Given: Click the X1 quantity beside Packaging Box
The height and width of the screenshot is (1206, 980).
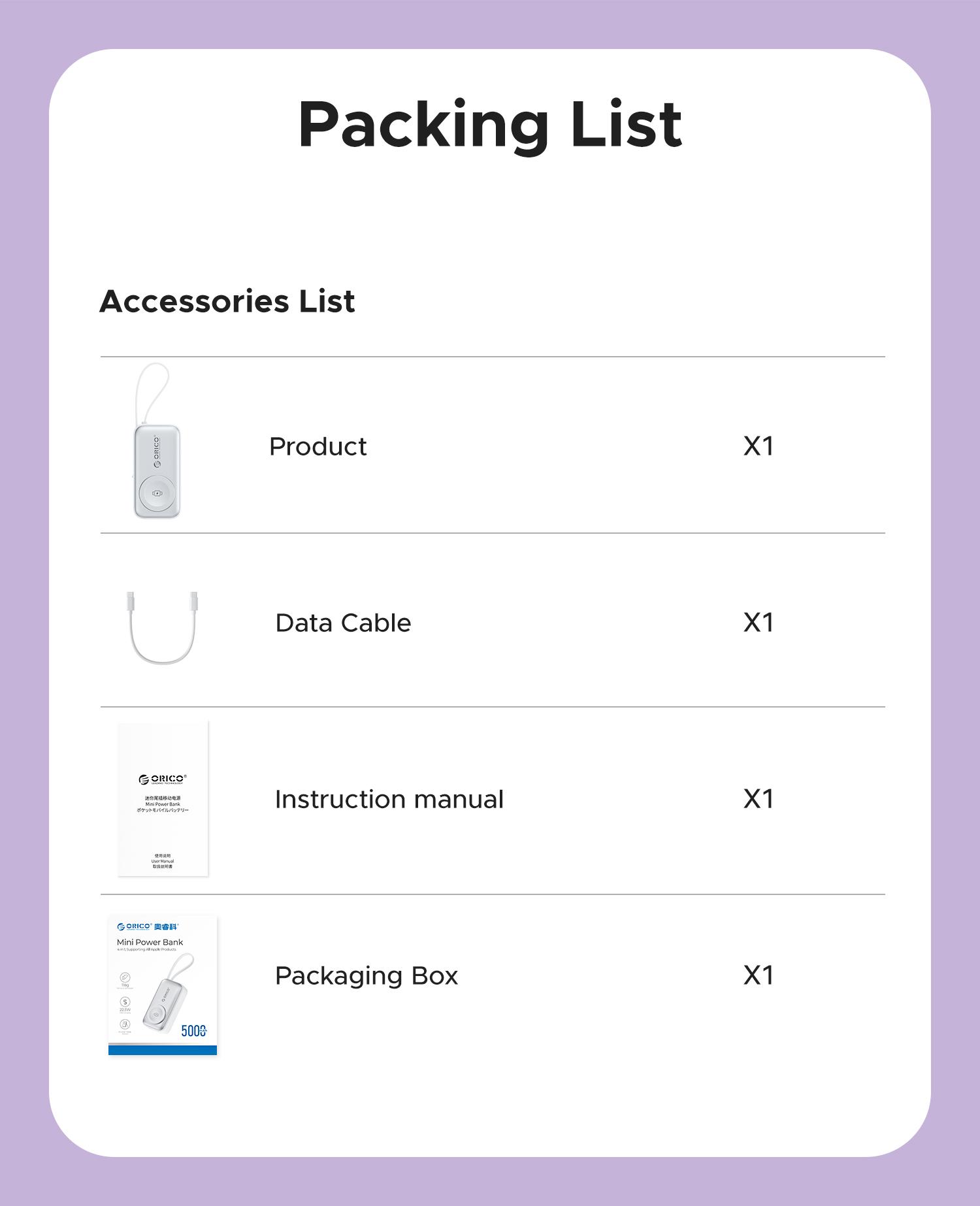Looking at the screenshot, I should click(759, 975).
